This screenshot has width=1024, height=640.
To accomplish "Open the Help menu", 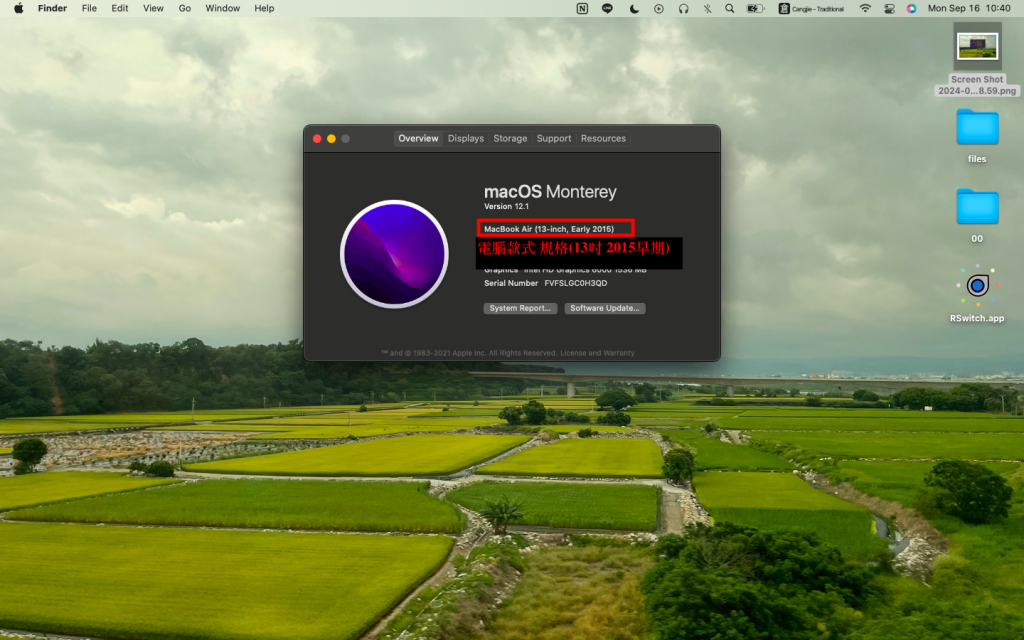I will pyautogui.click(x=264, y=8).
